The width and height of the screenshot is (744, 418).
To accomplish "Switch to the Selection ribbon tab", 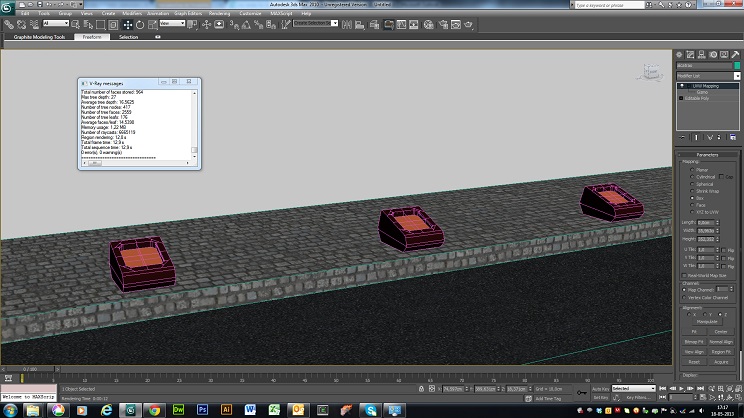I will click(128, 37).
